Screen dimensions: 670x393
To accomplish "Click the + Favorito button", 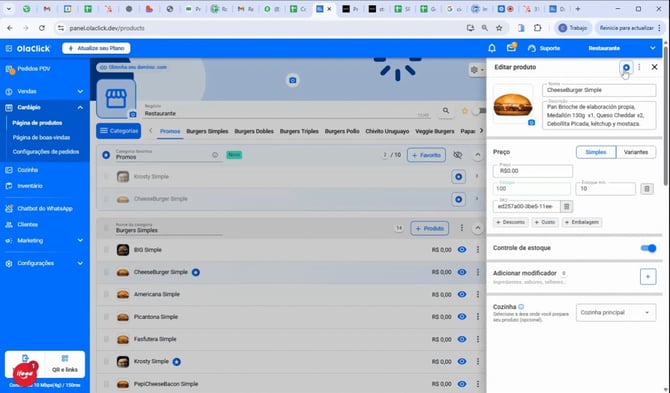I will [x=426, y=155].
